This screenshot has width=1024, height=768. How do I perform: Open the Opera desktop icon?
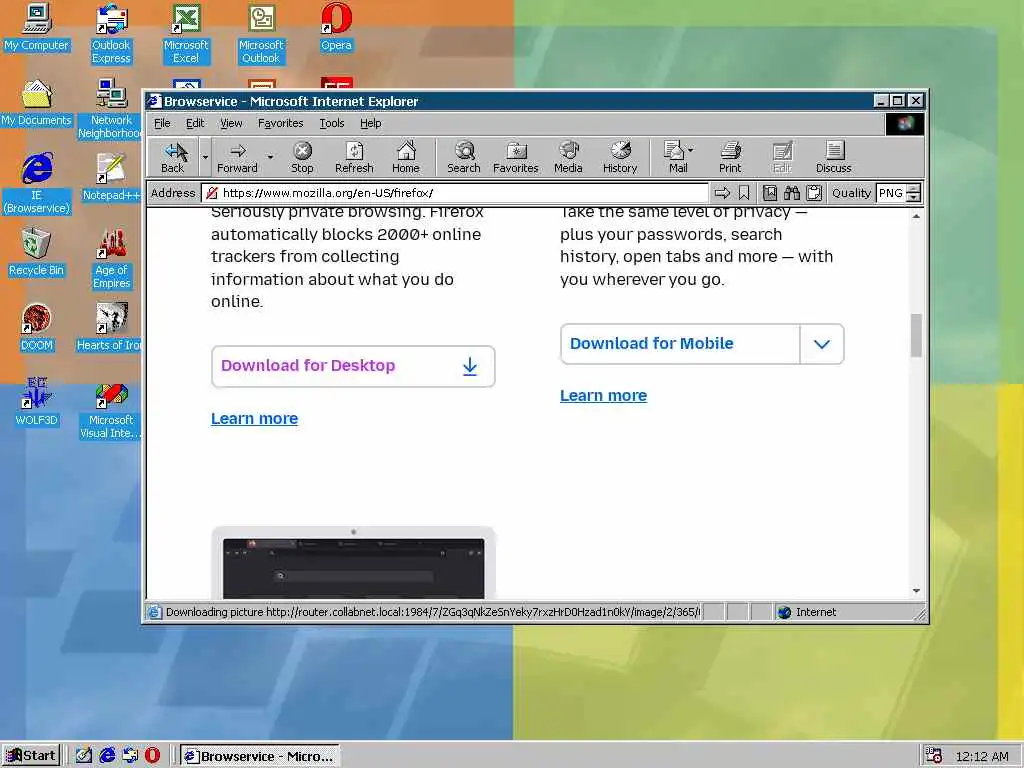pos(336,27)
